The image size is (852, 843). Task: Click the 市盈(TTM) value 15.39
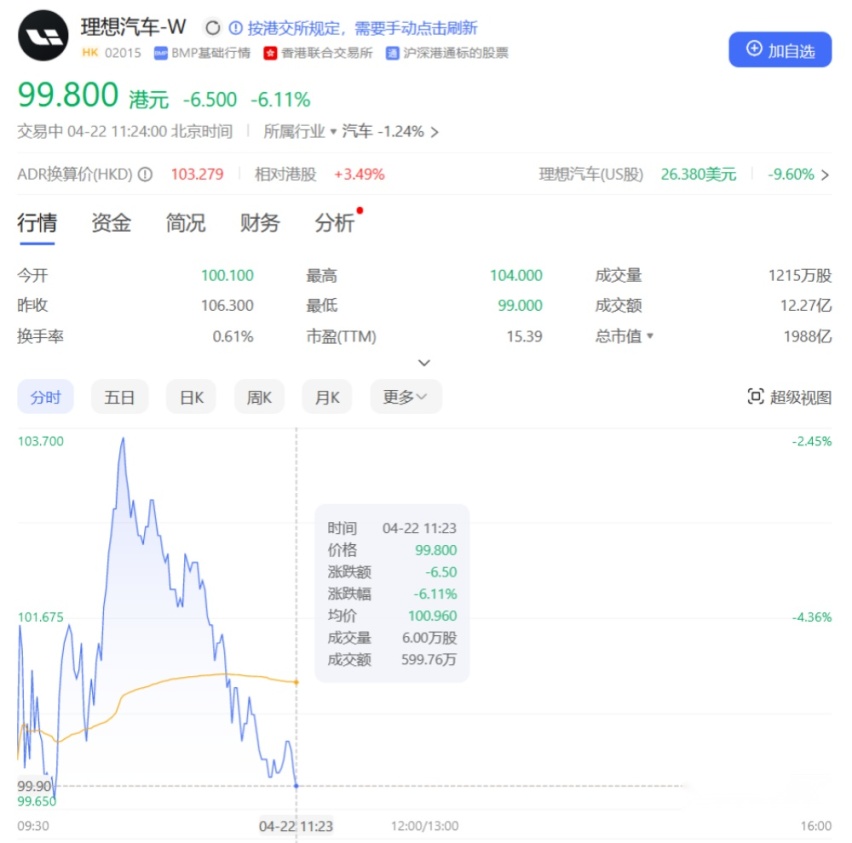coord(524,336)
